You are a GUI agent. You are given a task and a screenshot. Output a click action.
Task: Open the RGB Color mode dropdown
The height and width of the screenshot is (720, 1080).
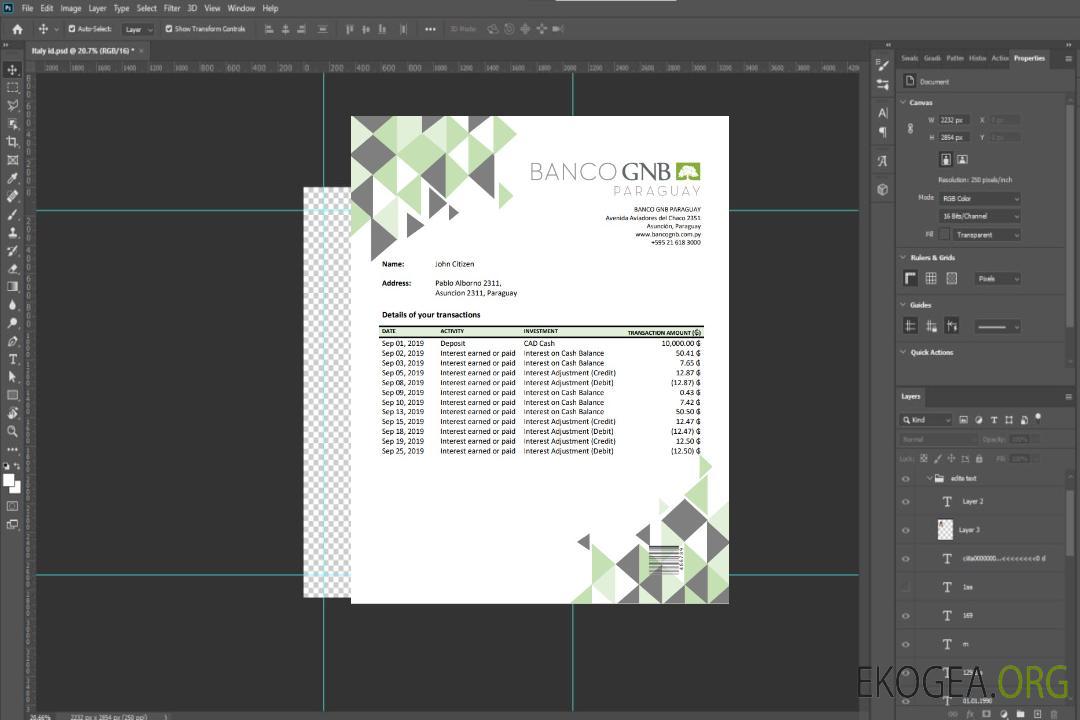pos(979,198)
